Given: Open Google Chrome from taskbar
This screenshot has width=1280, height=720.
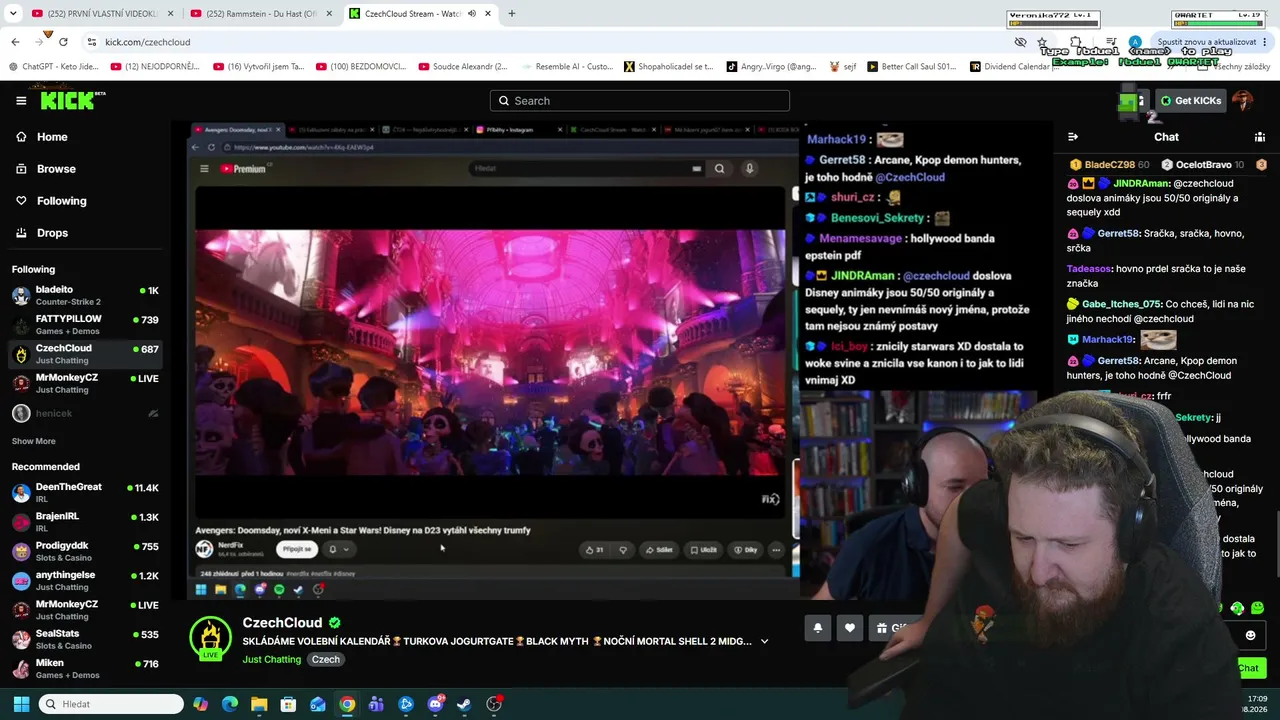Looking at the screenshot, I should tap(347, 704).
